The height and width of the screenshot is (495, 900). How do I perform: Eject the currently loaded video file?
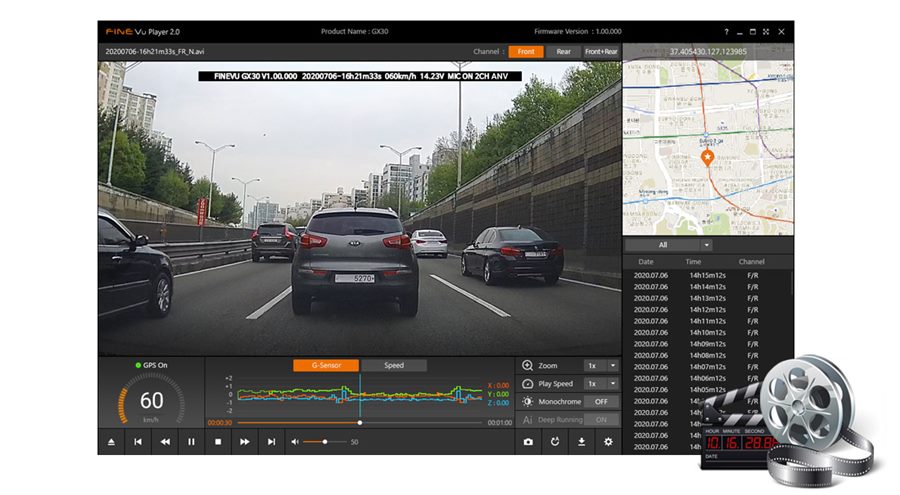111,442
